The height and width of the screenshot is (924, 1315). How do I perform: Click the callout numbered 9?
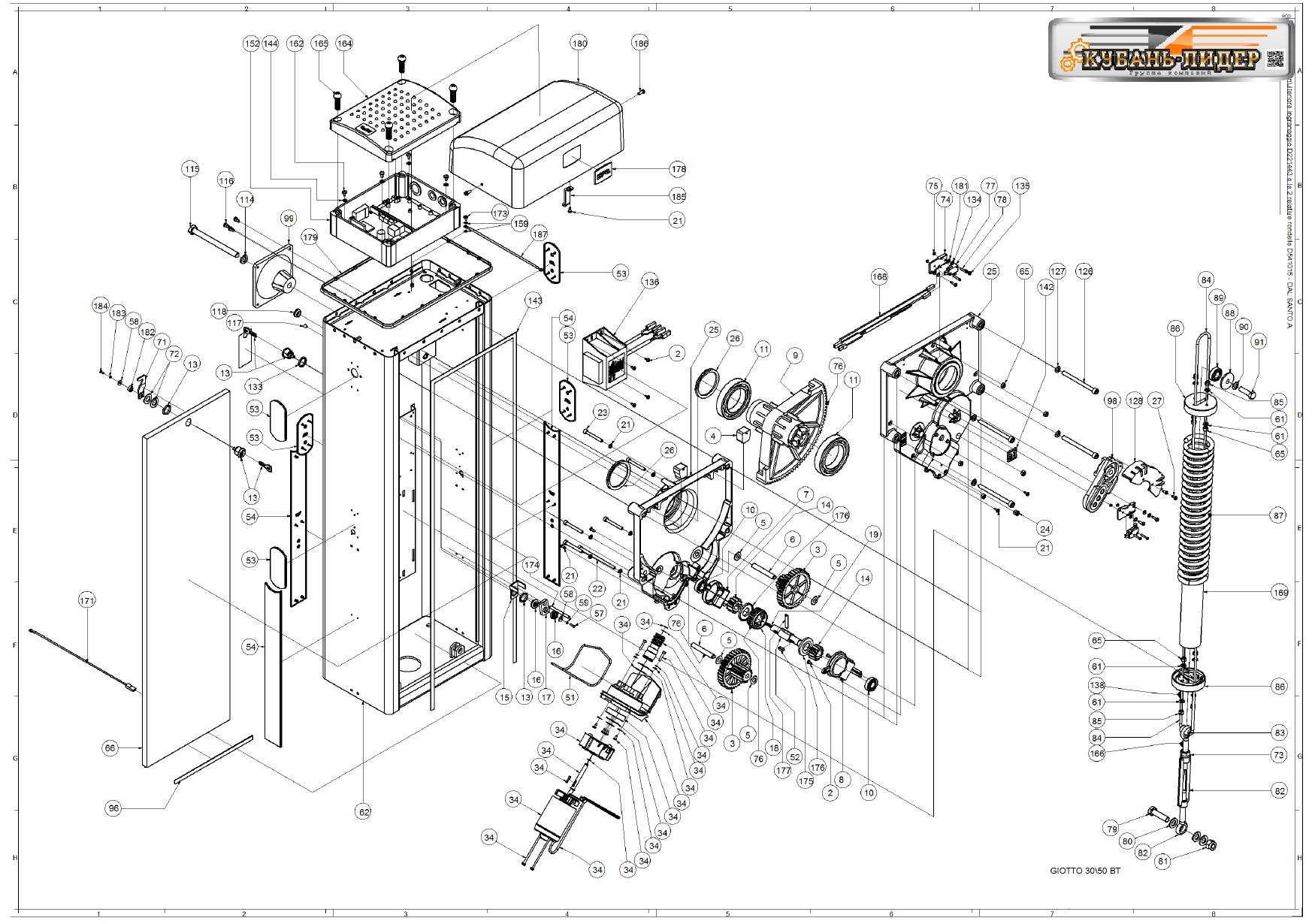point(795,355)
